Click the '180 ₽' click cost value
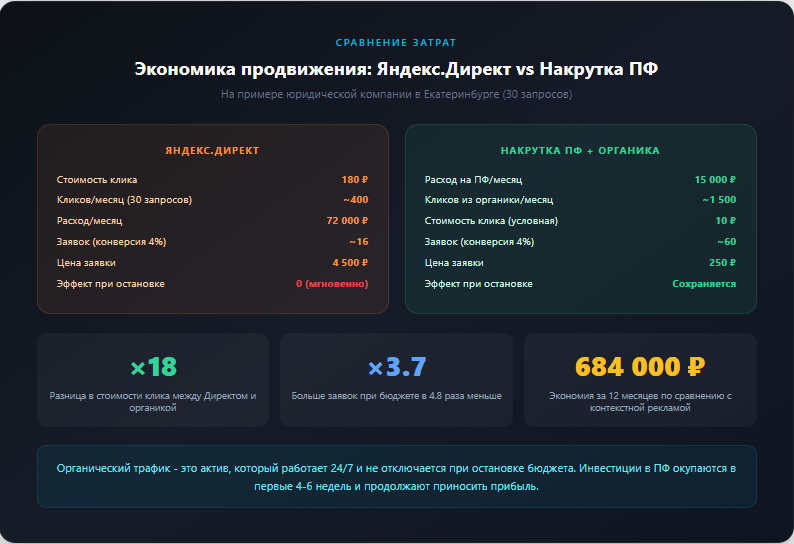This screenshot has height=544, width=794. (354, 180)
